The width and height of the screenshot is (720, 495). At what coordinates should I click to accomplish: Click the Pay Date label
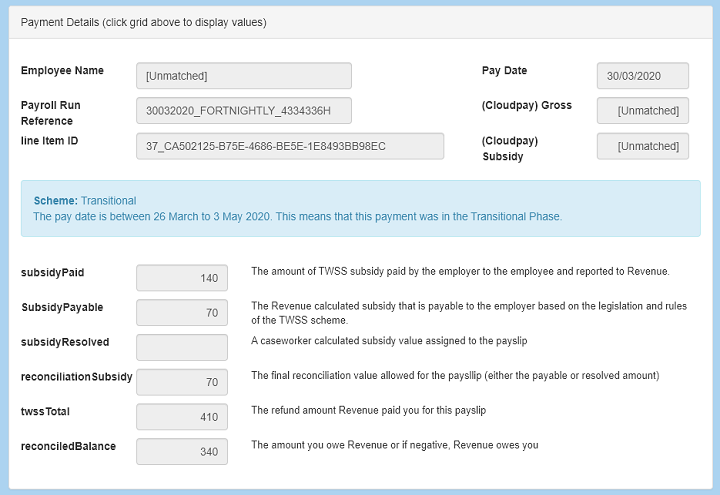[x=504, y=71]
